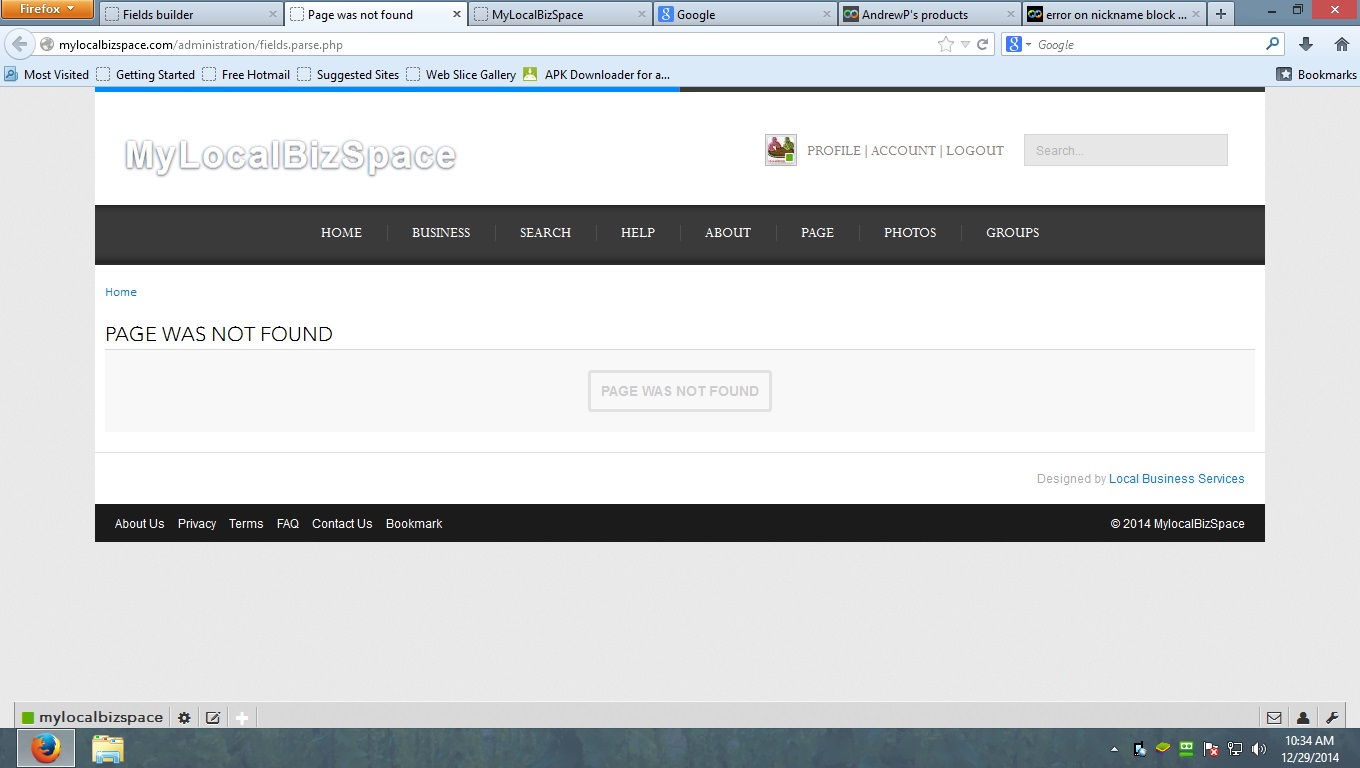This screenshot has width=1360, height=768.
Task: Click Contact Us in the footer
Action: (x=342, y=524)
